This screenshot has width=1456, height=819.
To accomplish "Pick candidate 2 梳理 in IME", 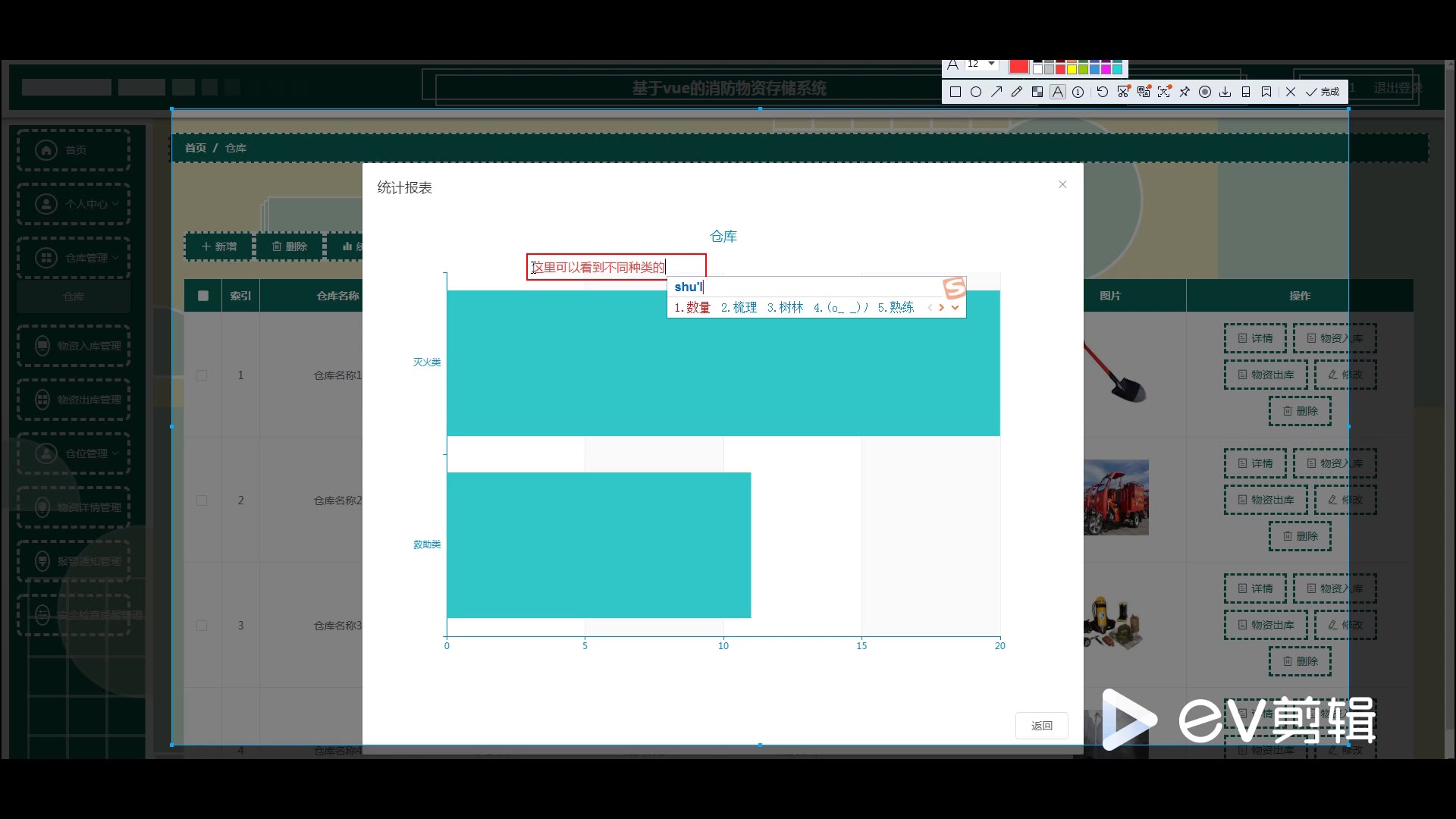I will tap(739, 307).
